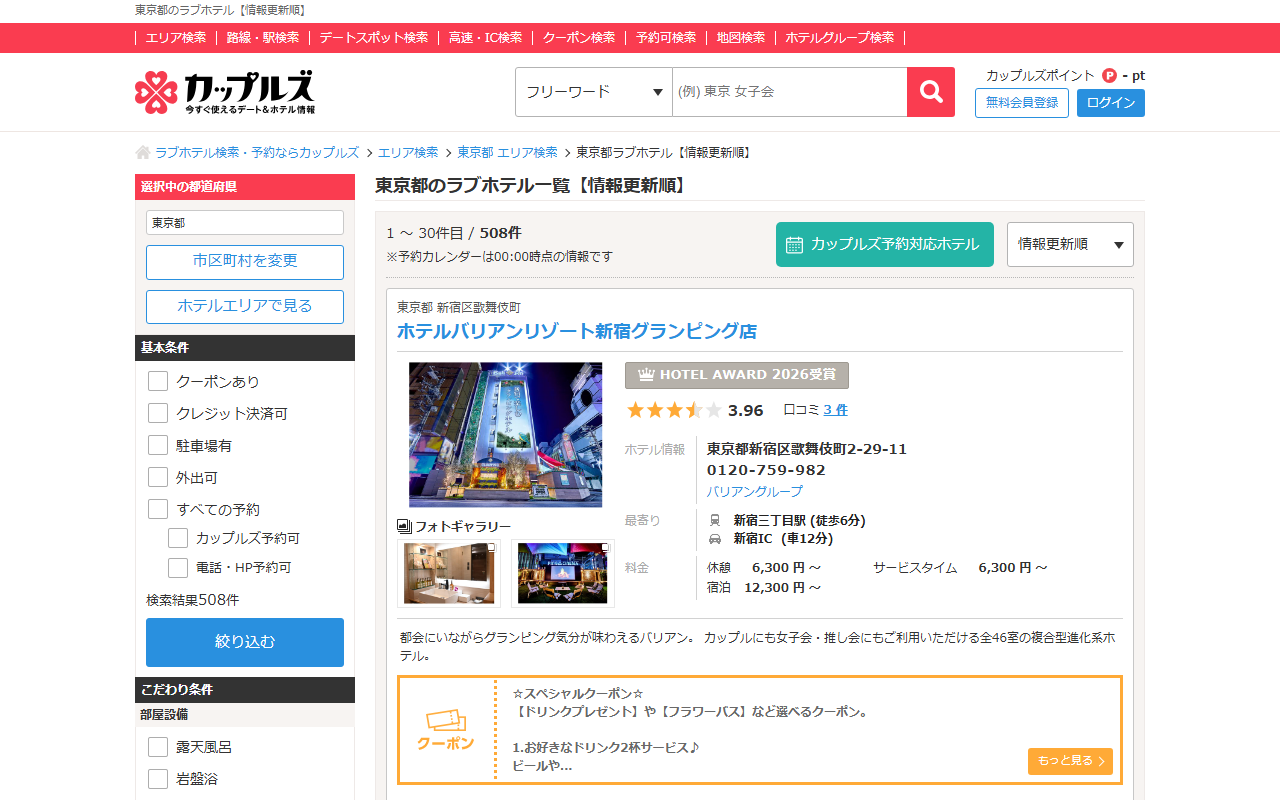Enable the 外出可 checkbox

click(x=158, y=477)
